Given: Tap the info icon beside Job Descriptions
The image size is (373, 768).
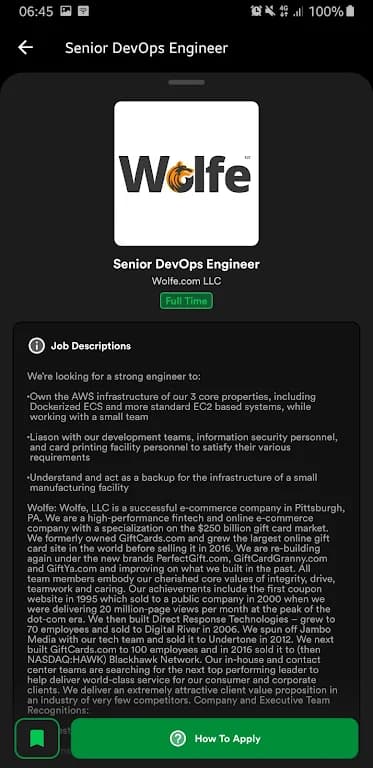Looking at the screenshot, I should tap(36, 346).
